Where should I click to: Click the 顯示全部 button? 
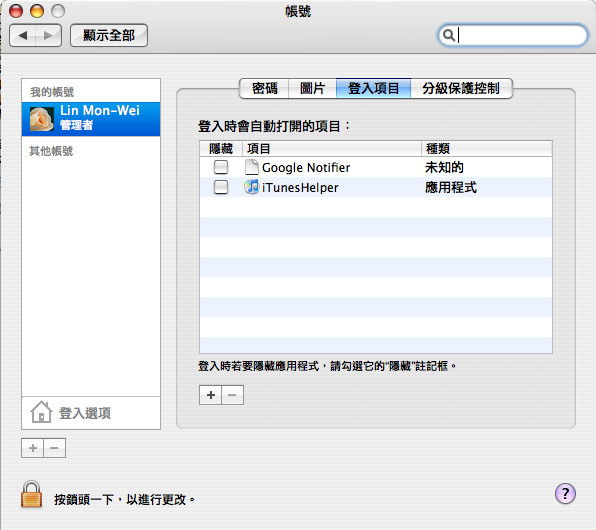tap(109, 36)
